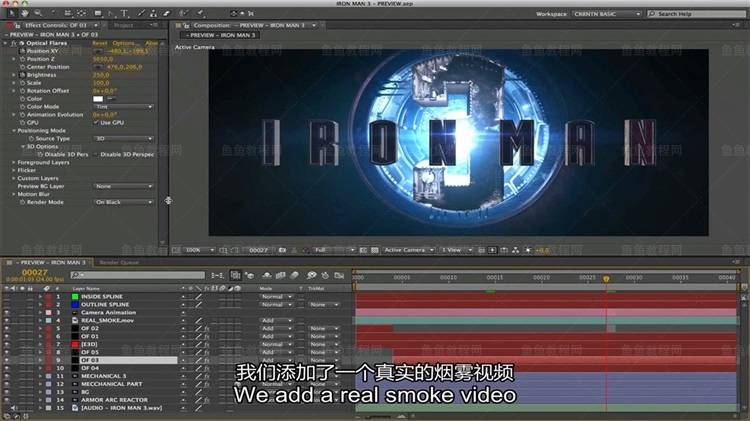Expand the Custom Layers group
750x421 pixels.
tap(14, 178)
